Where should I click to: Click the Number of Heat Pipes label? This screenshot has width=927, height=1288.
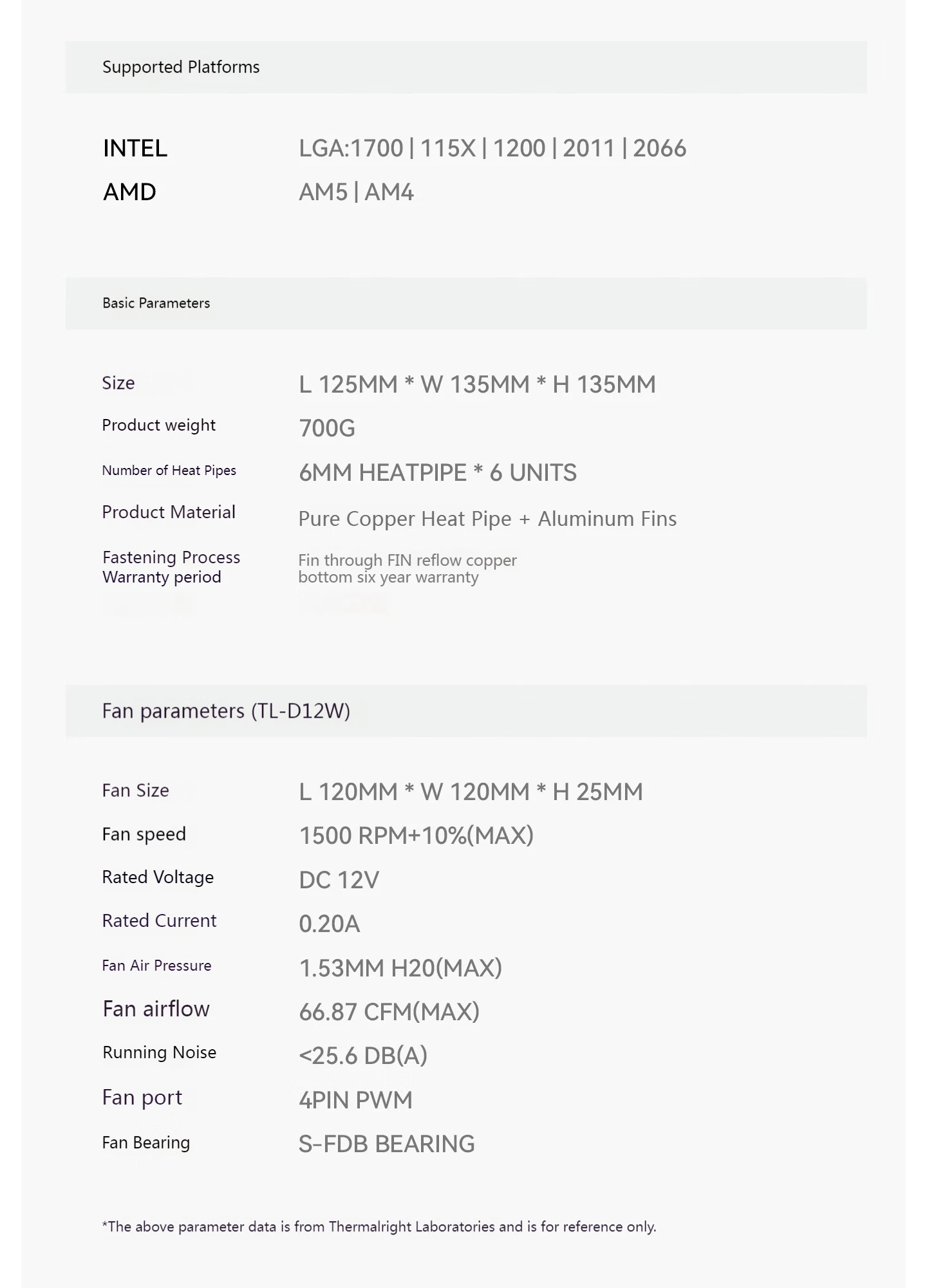coord(169,471)
